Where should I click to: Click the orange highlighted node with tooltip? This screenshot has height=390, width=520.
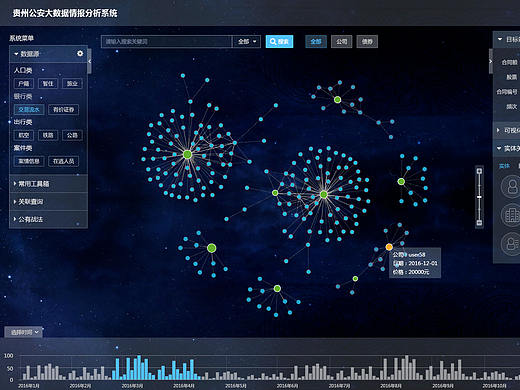click(389, 247)
